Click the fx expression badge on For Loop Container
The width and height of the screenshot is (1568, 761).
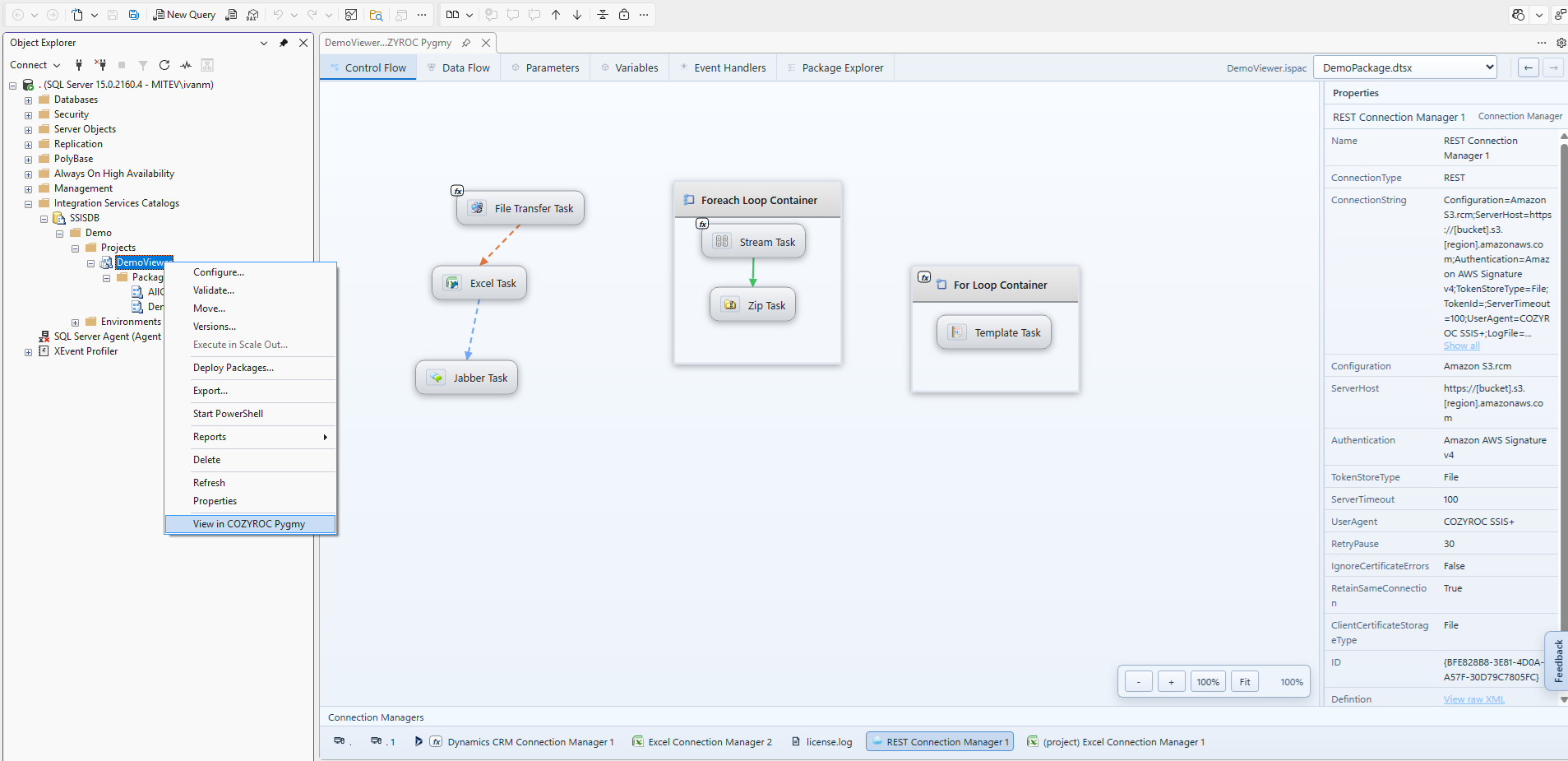(924, 277)
